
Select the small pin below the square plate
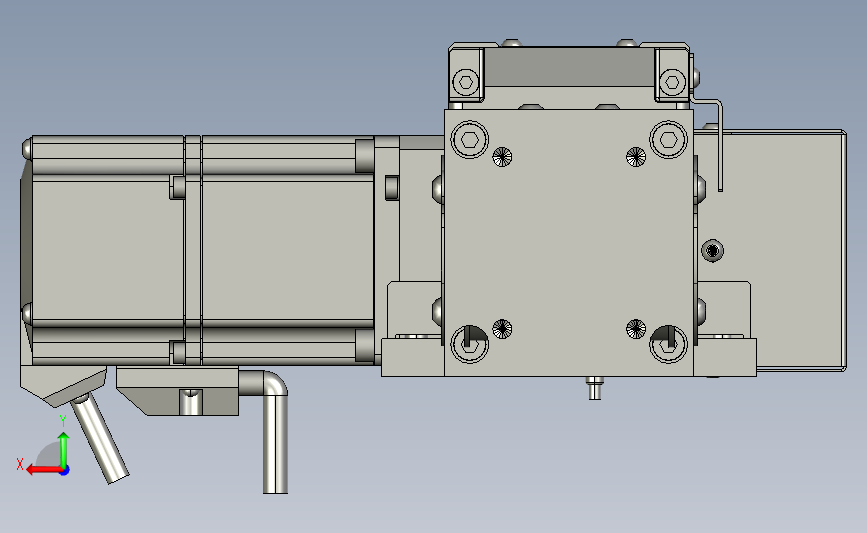point(595,388)
